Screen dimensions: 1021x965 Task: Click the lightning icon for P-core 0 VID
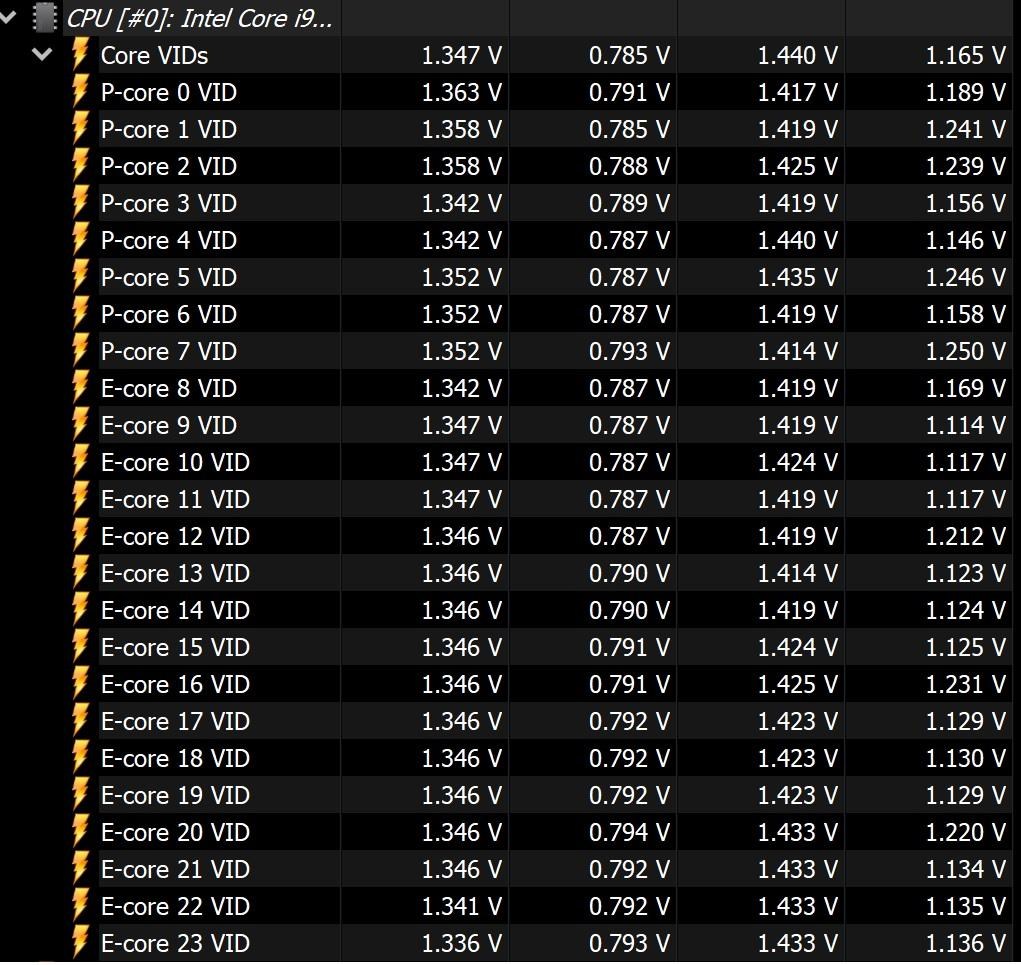click(81, 92)
